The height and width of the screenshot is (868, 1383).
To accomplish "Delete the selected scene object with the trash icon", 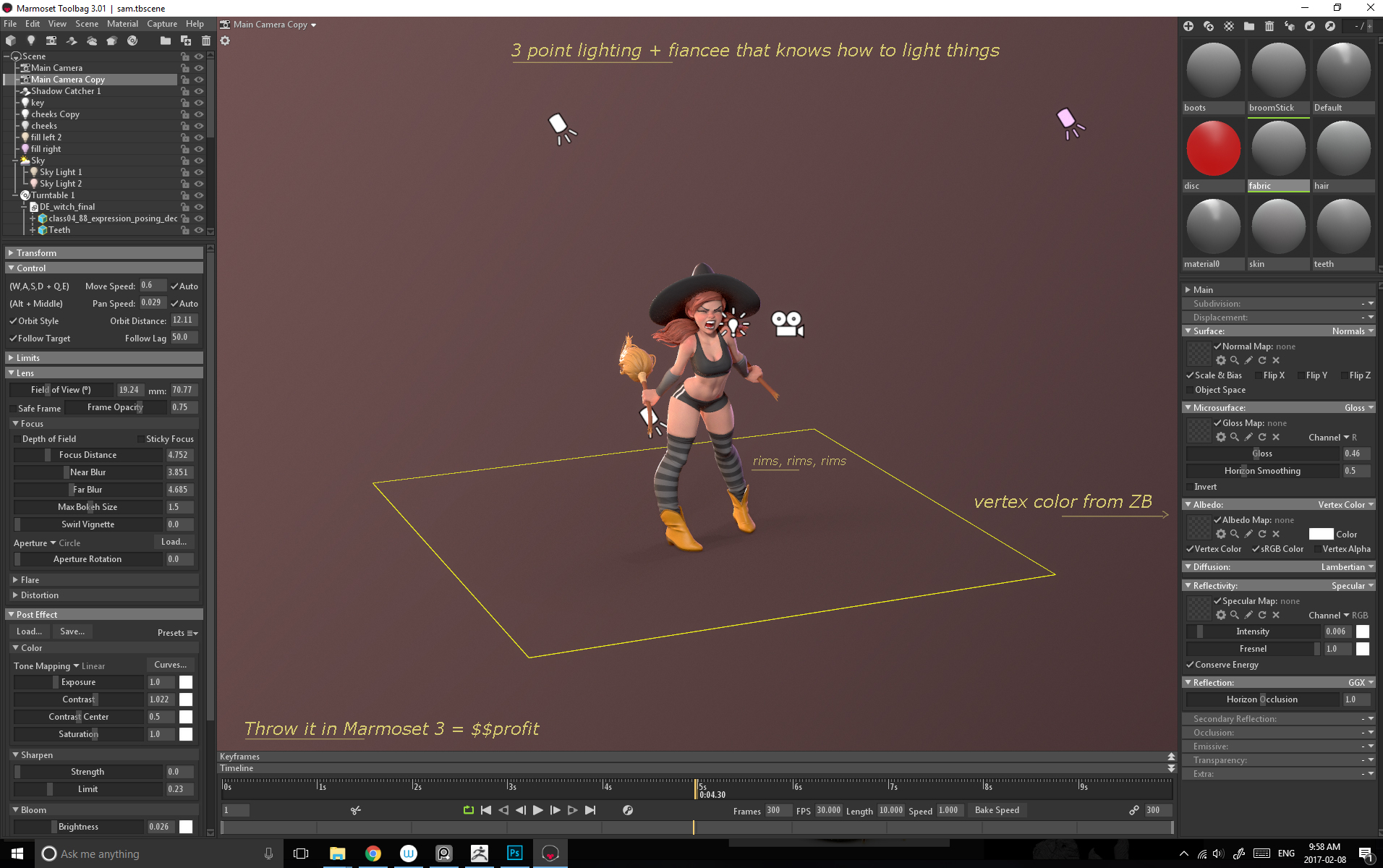I will pos(206,41).
